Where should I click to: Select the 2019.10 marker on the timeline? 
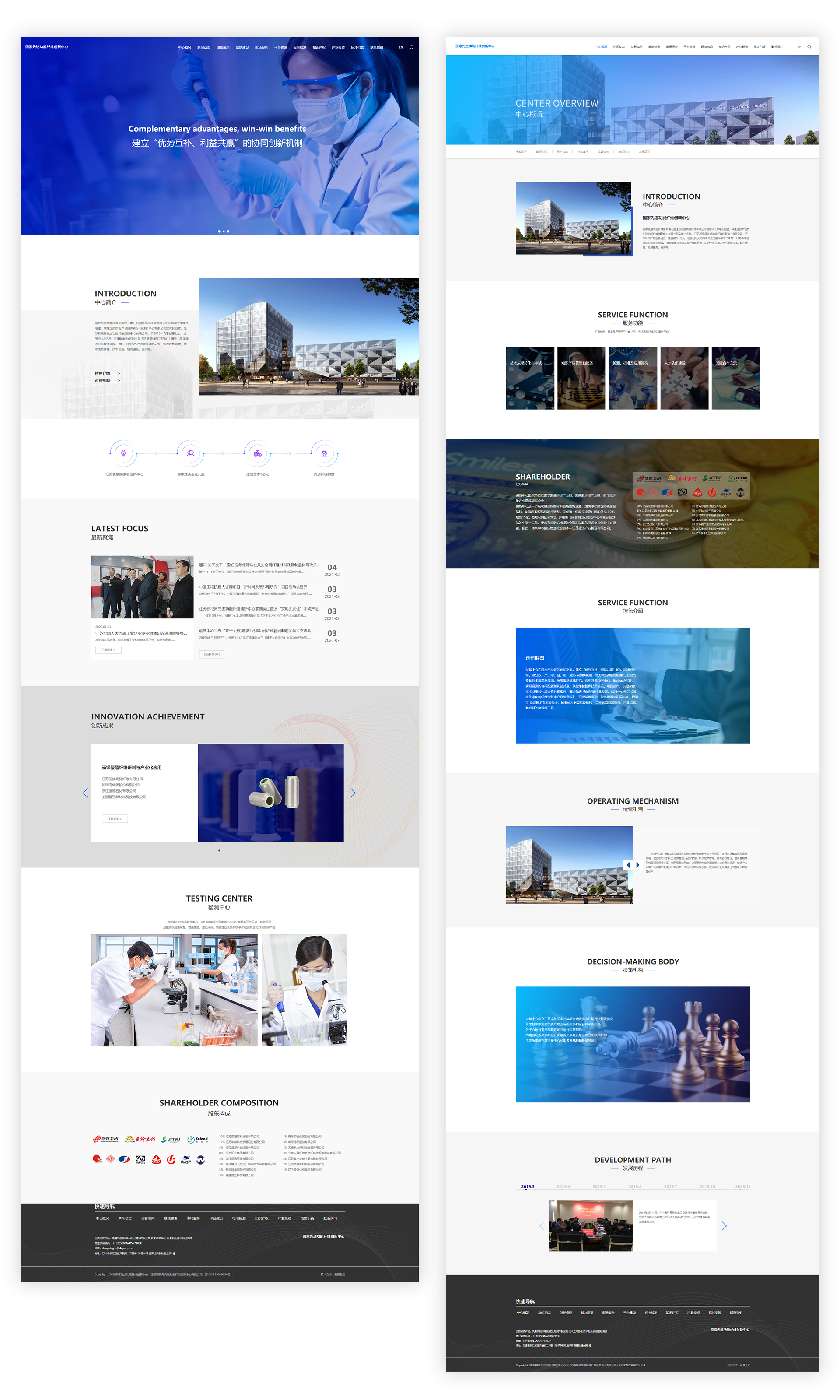[707, 1186]
